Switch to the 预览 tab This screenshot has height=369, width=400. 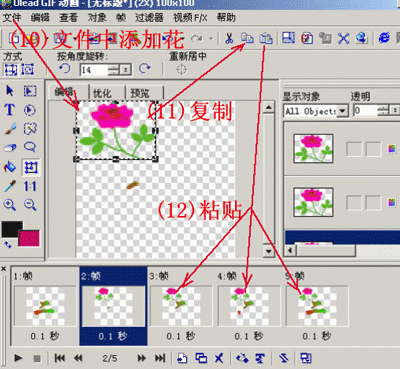click(x=140, y=93)
